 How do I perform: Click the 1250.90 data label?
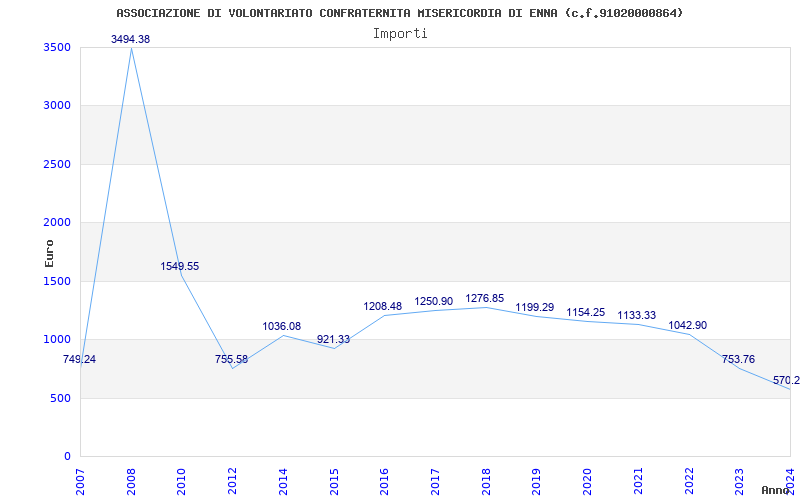[x=434, y=302]
